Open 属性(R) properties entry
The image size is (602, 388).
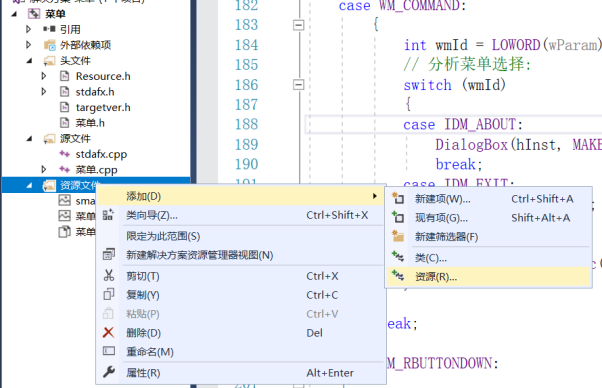point(241,373)
